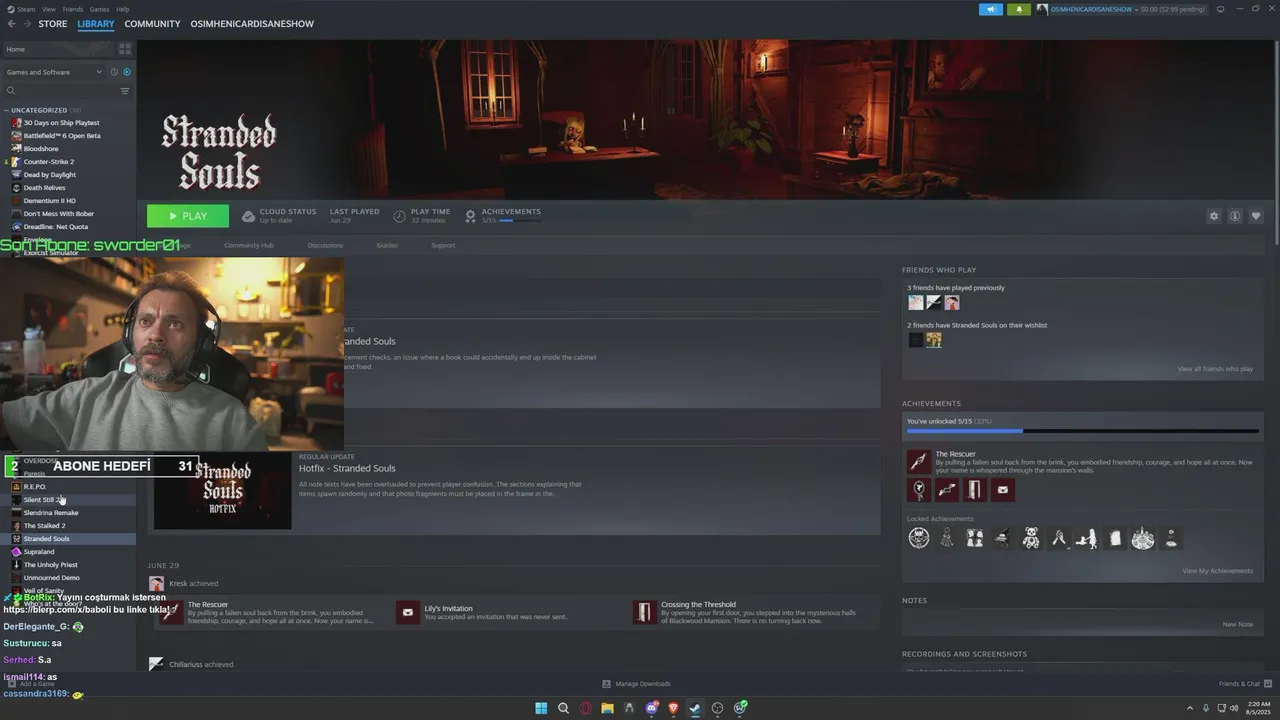
Task: Go back with the left arrow
Action: 12,24
